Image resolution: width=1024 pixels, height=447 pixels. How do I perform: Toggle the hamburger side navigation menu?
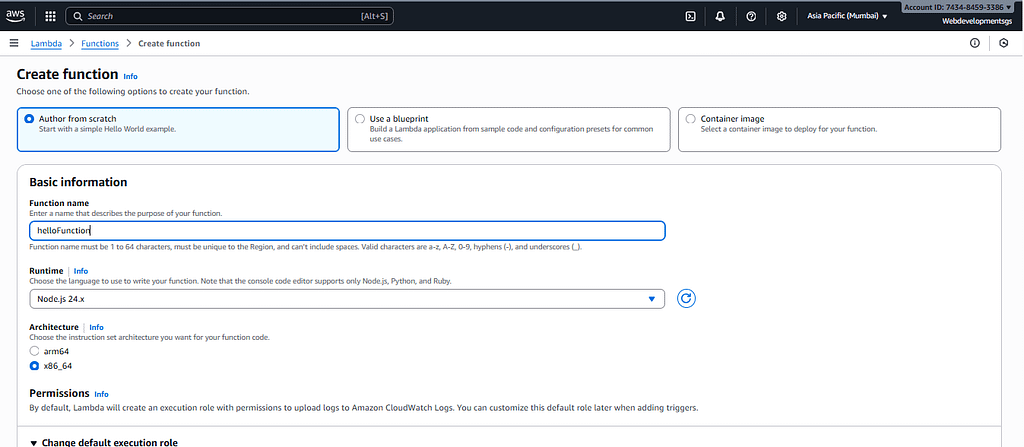pyautogui.click(x=14, y=43)
